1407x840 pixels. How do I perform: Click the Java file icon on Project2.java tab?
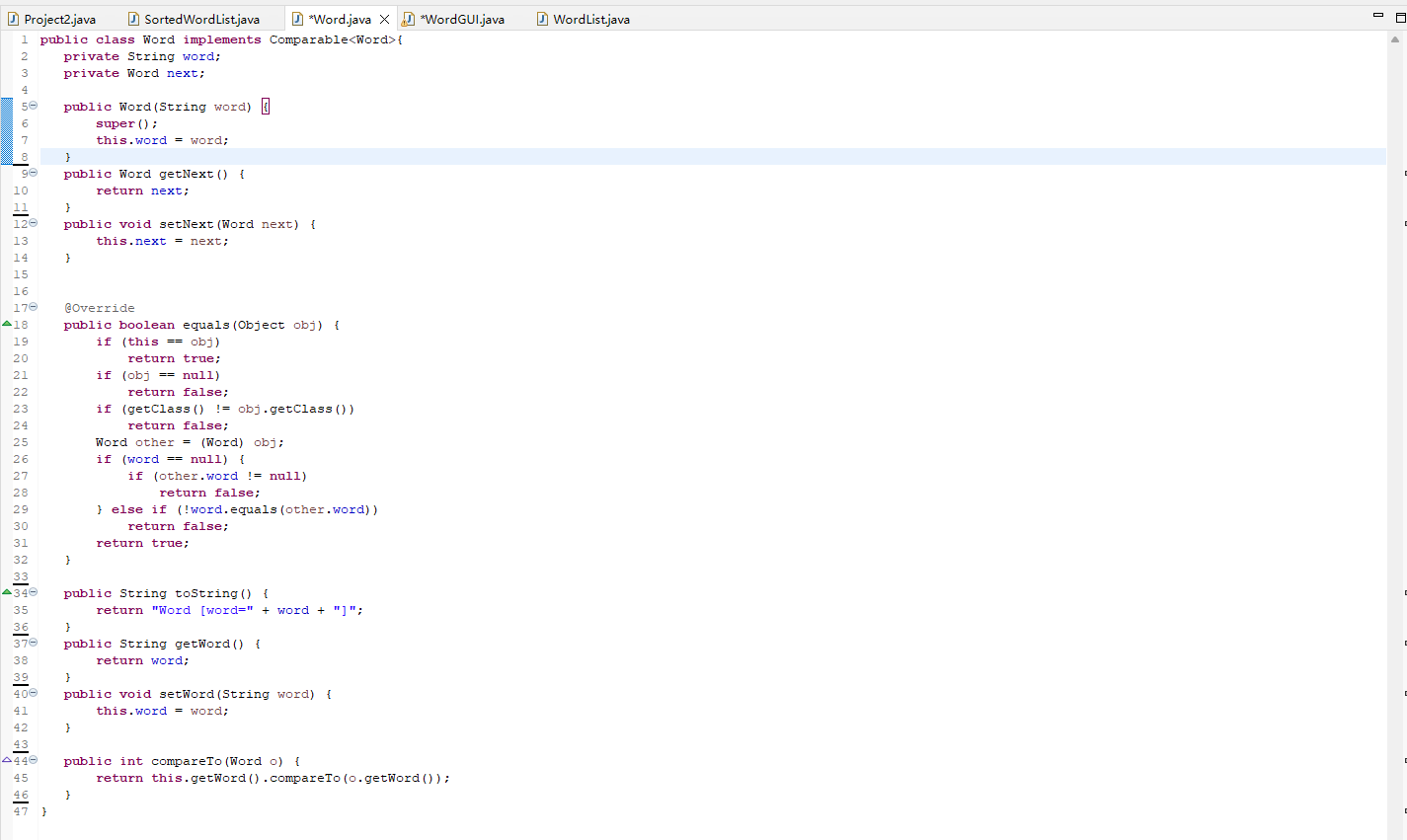(x=11, y=18)
